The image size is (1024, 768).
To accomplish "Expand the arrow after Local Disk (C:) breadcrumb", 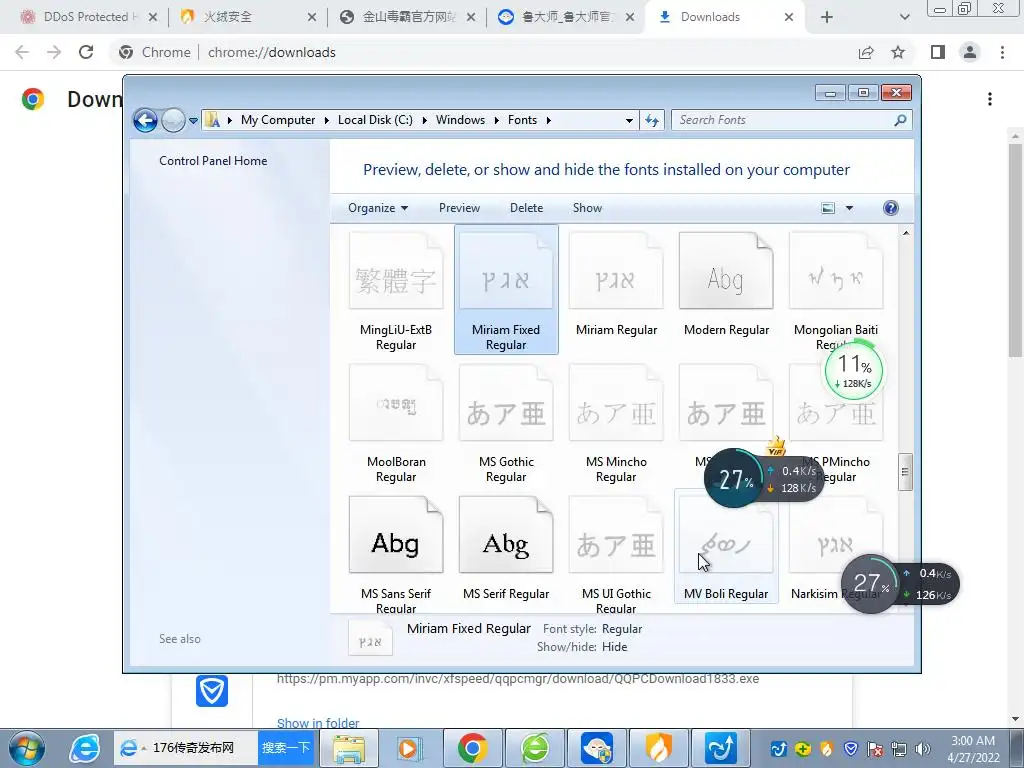I will click(424, 120).
